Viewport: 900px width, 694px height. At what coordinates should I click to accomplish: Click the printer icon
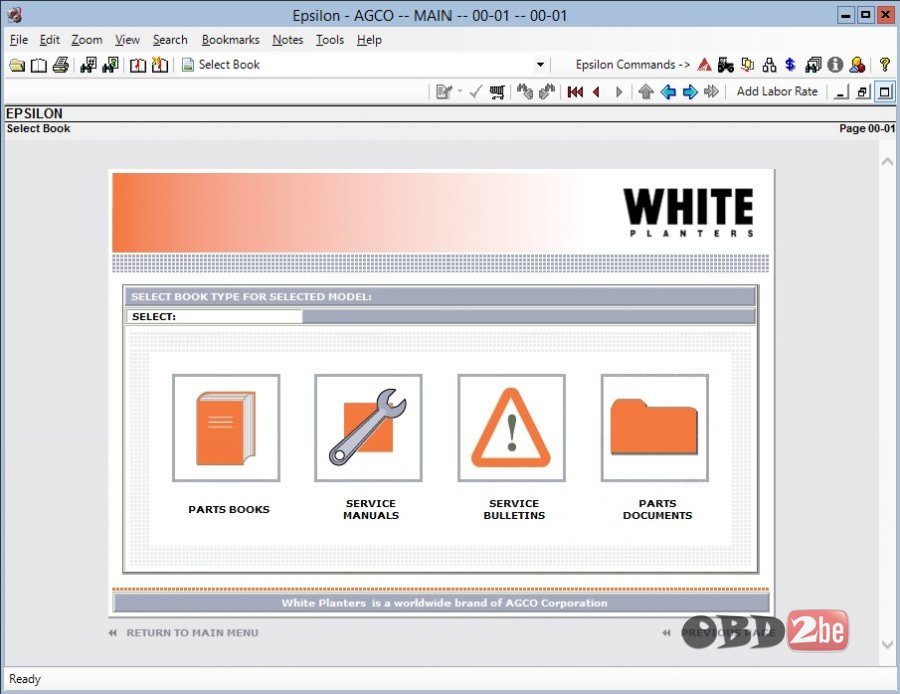[x=60, y=65]
